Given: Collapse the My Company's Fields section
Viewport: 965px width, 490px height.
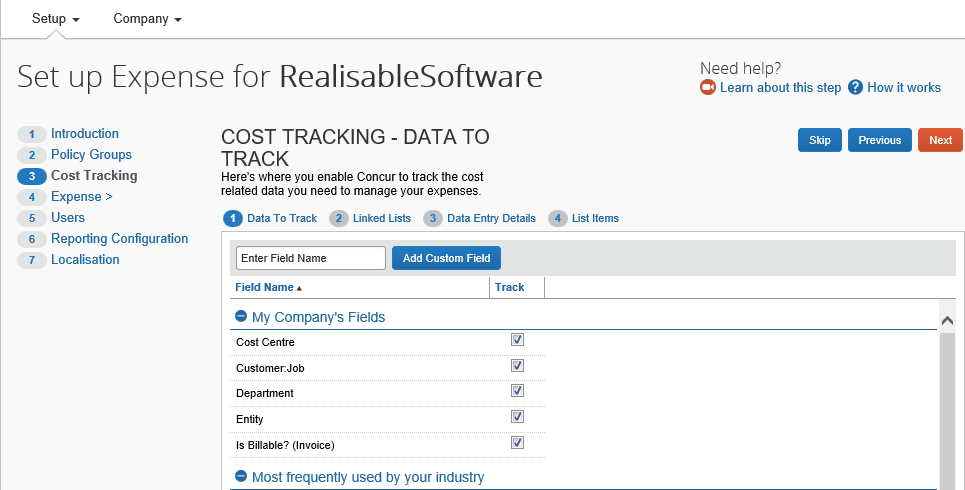Looking at the screenshot, I should coord(241,316).
